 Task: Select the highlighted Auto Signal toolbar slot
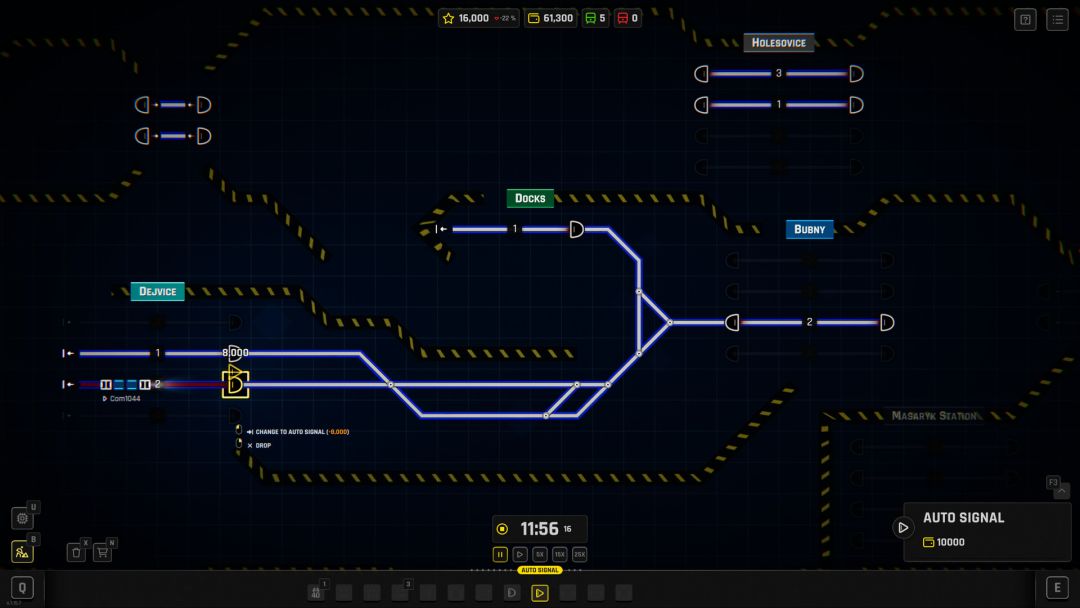(540, 593)
